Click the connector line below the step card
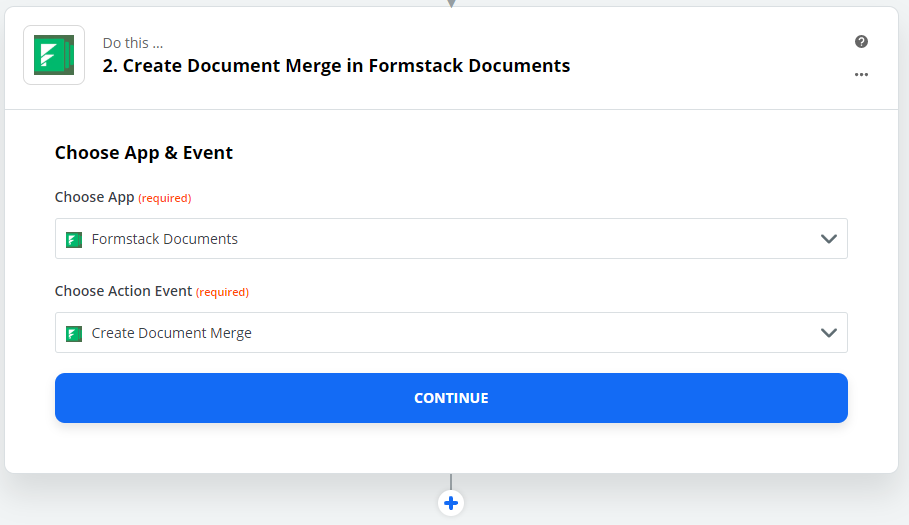This screenshot has height=525, width=909. [x=451, y=482]
